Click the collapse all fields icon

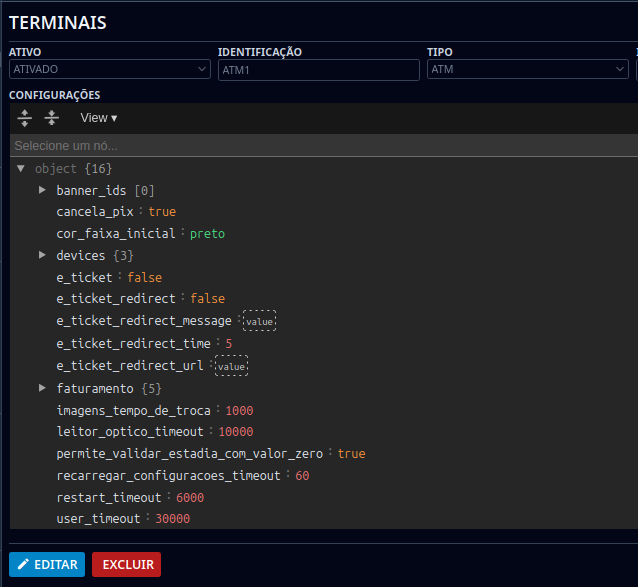coord(52,118)
